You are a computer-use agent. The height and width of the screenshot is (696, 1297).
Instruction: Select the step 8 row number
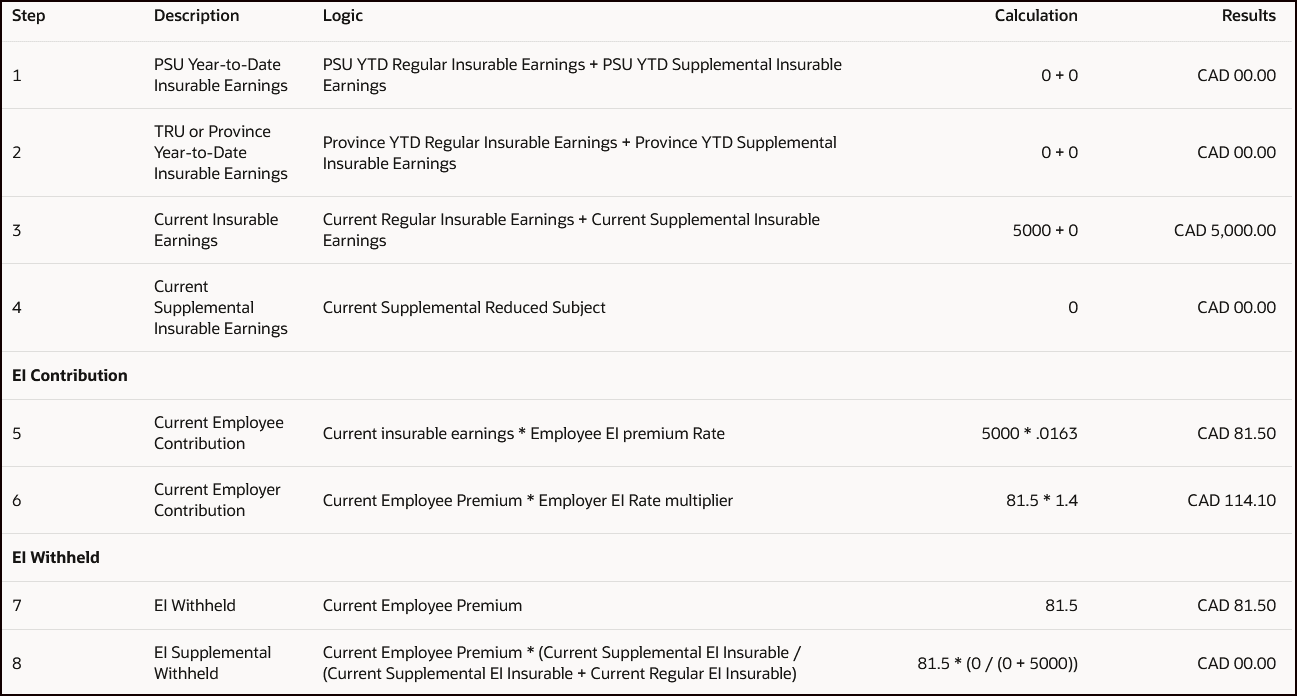pos(17,663)
